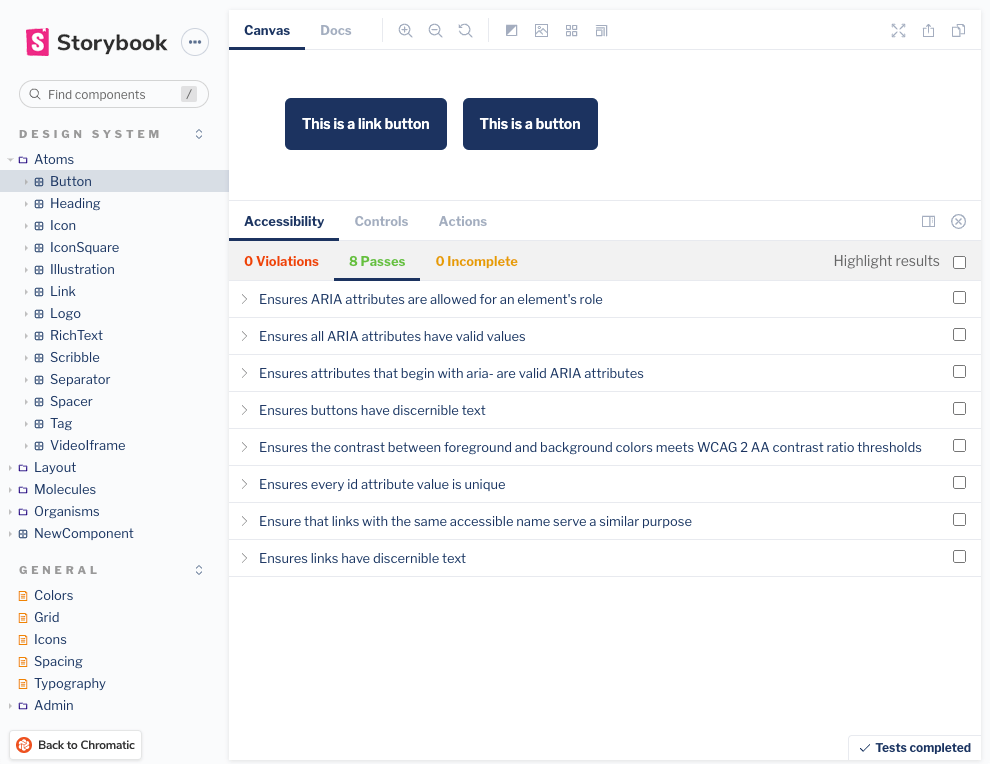Click the search magnifier icon
990x764 pixels.
[x=35, y=94]
